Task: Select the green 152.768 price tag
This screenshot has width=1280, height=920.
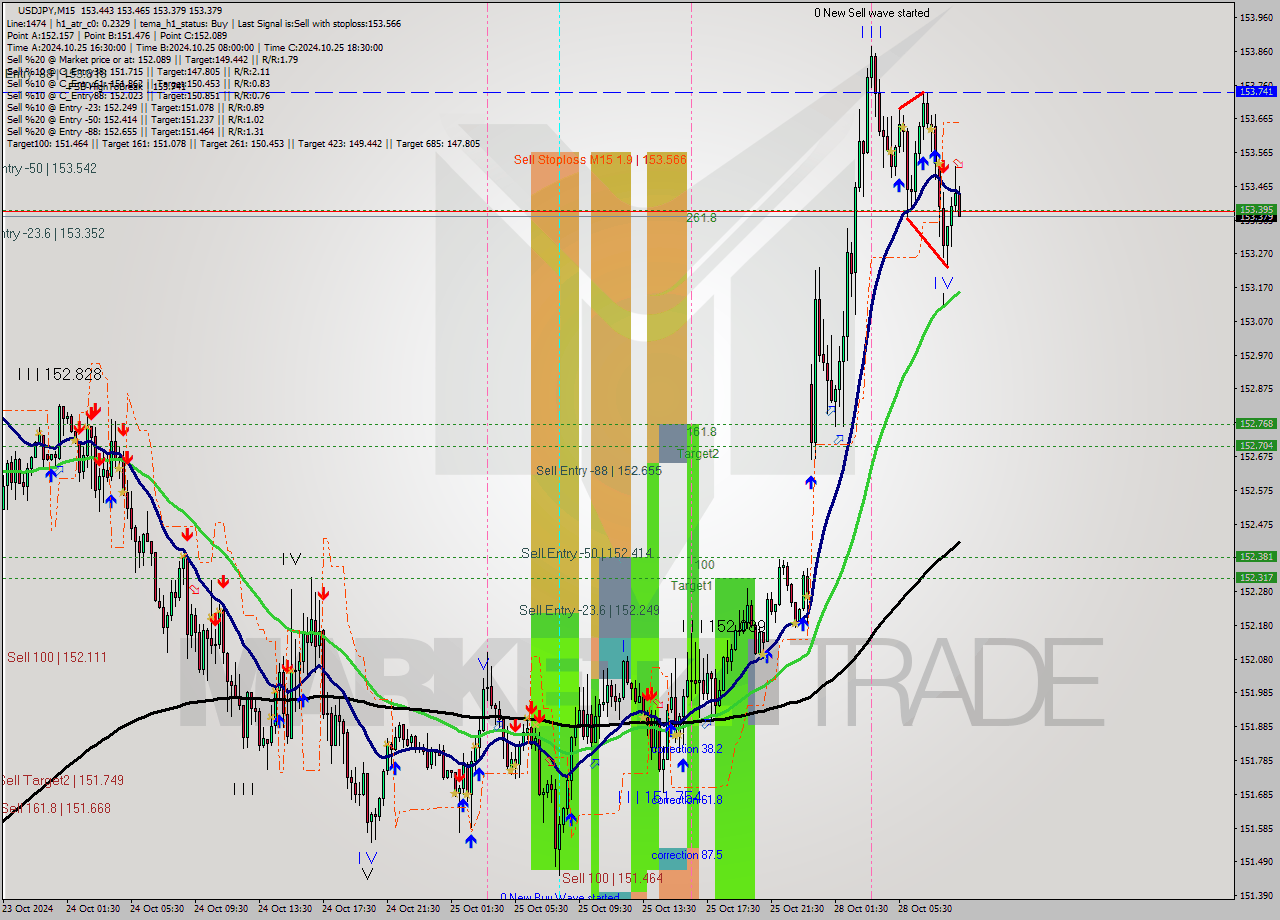Action: (1256, 423)
